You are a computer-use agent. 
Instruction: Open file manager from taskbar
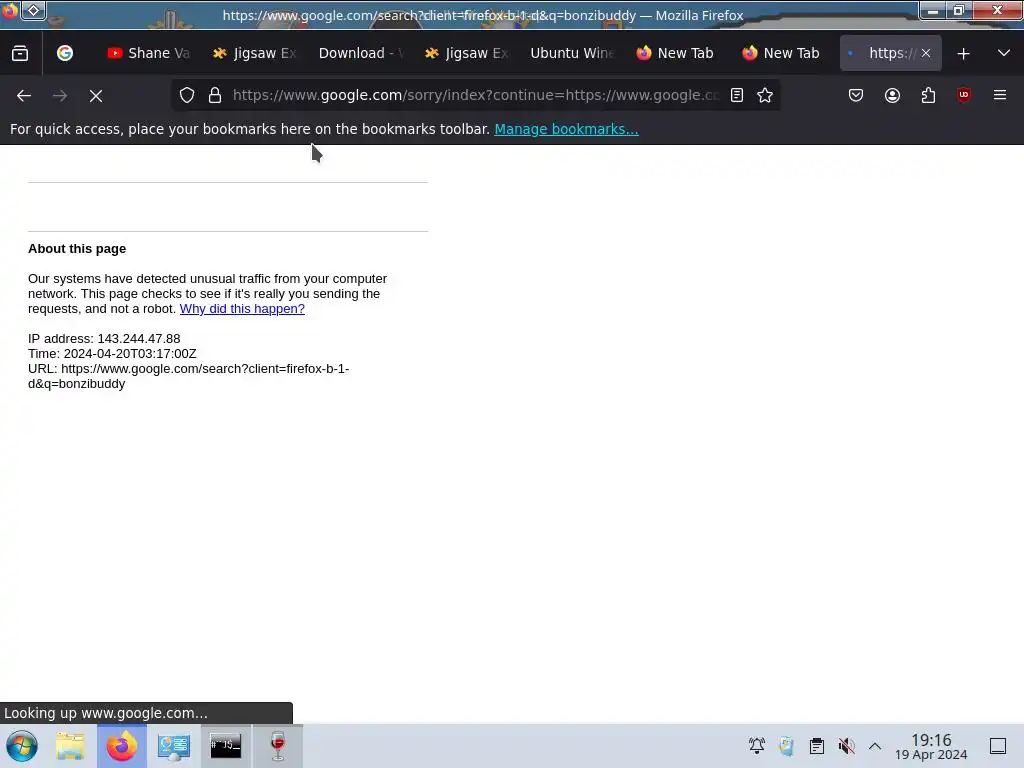coord(70,746)
